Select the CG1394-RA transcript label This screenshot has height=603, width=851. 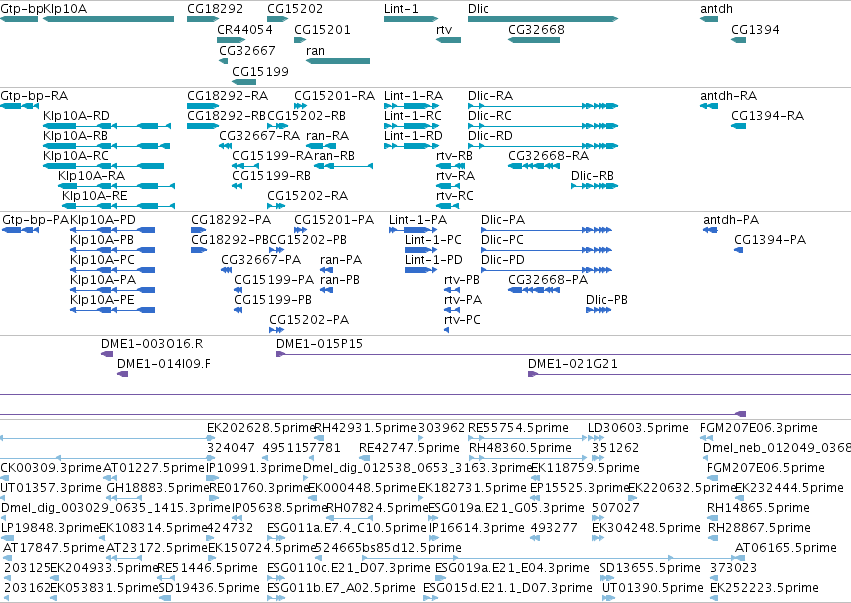[x=767, y=116]
